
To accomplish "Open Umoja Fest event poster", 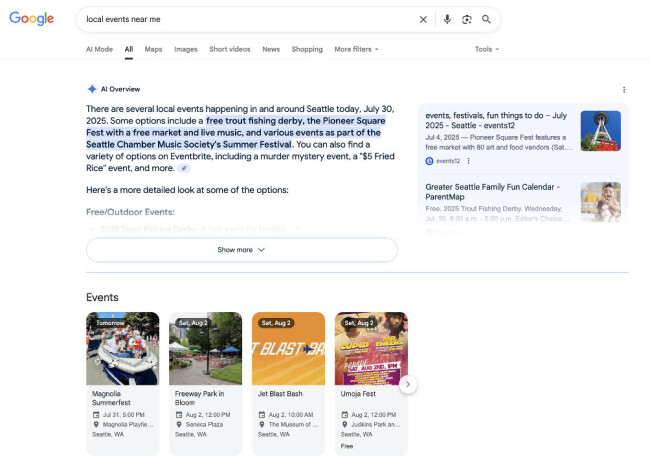I will (x=371, y=349).
